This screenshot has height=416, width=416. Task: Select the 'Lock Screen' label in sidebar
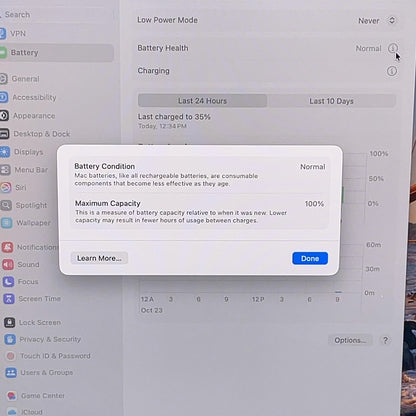[40, 323]
